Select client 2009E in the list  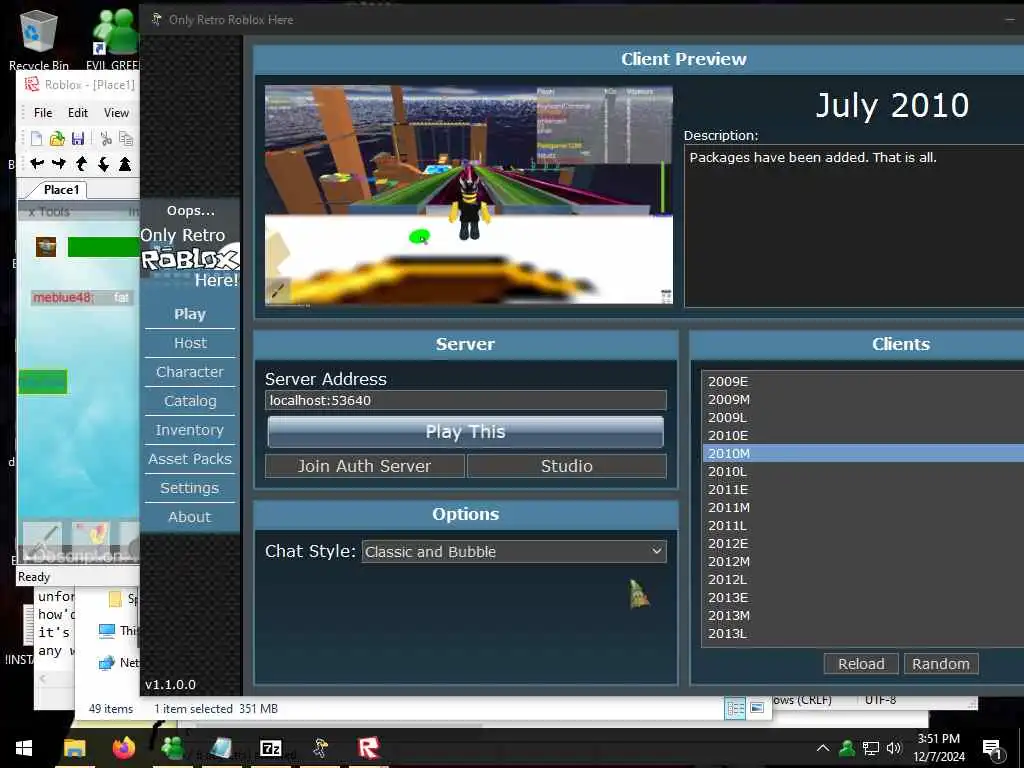pos(863,381)
